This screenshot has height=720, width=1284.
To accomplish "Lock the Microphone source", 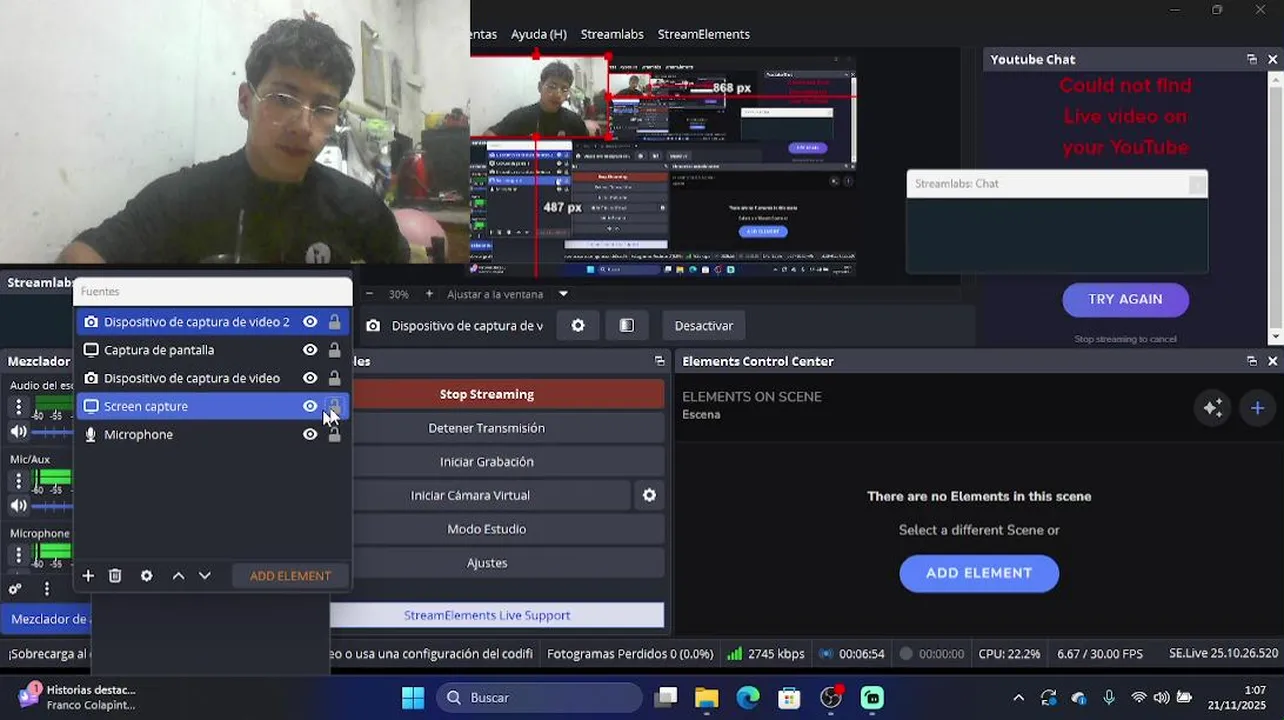I will point(335,434).
